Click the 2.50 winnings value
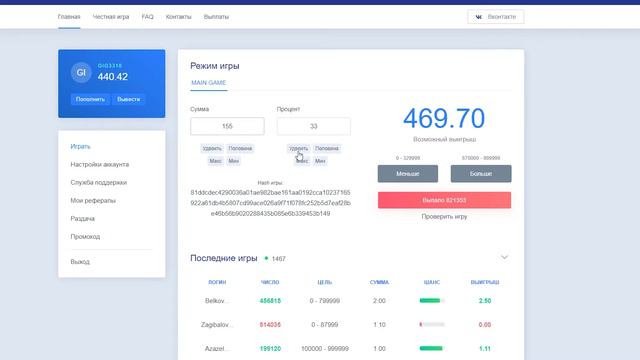This screenshot has width=640, height=360. click(x=485, y=301)
